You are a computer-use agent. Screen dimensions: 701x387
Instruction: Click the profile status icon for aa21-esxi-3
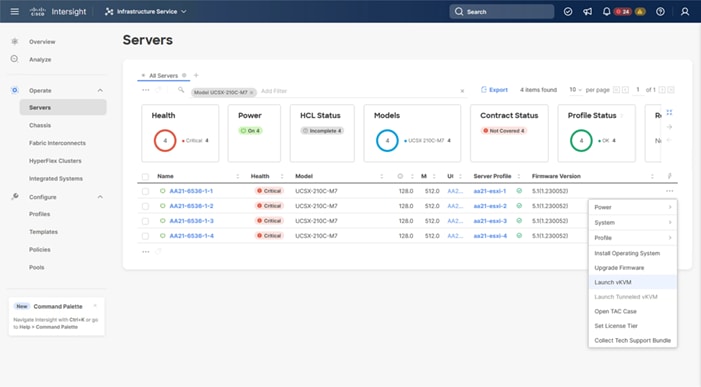tap(519, 221)
